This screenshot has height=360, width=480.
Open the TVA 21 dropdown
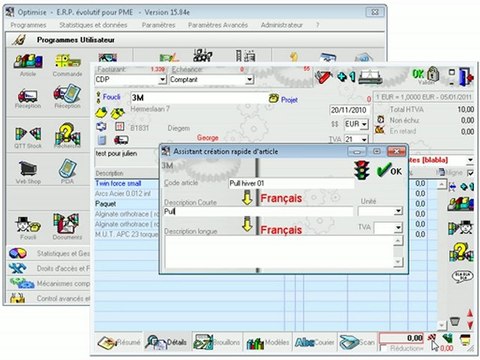(x=364, y=139)
